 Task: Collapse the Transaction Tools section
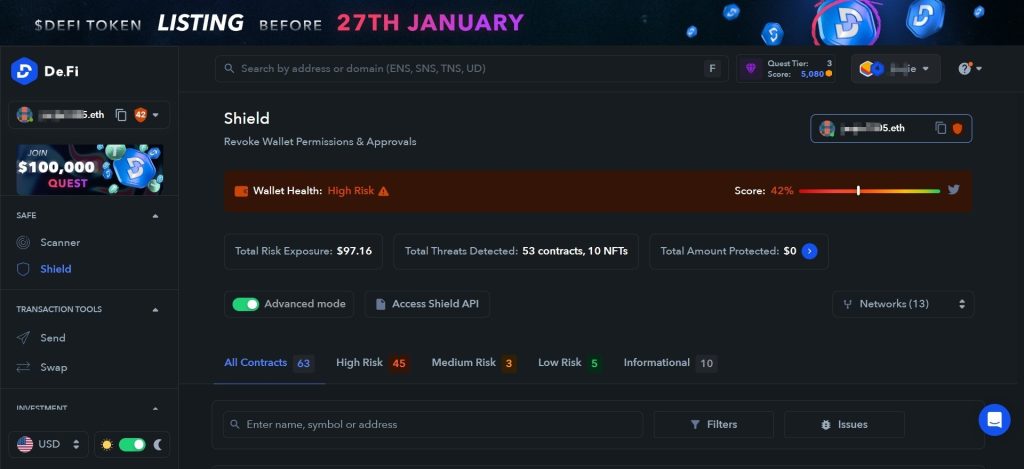(155, 310)
